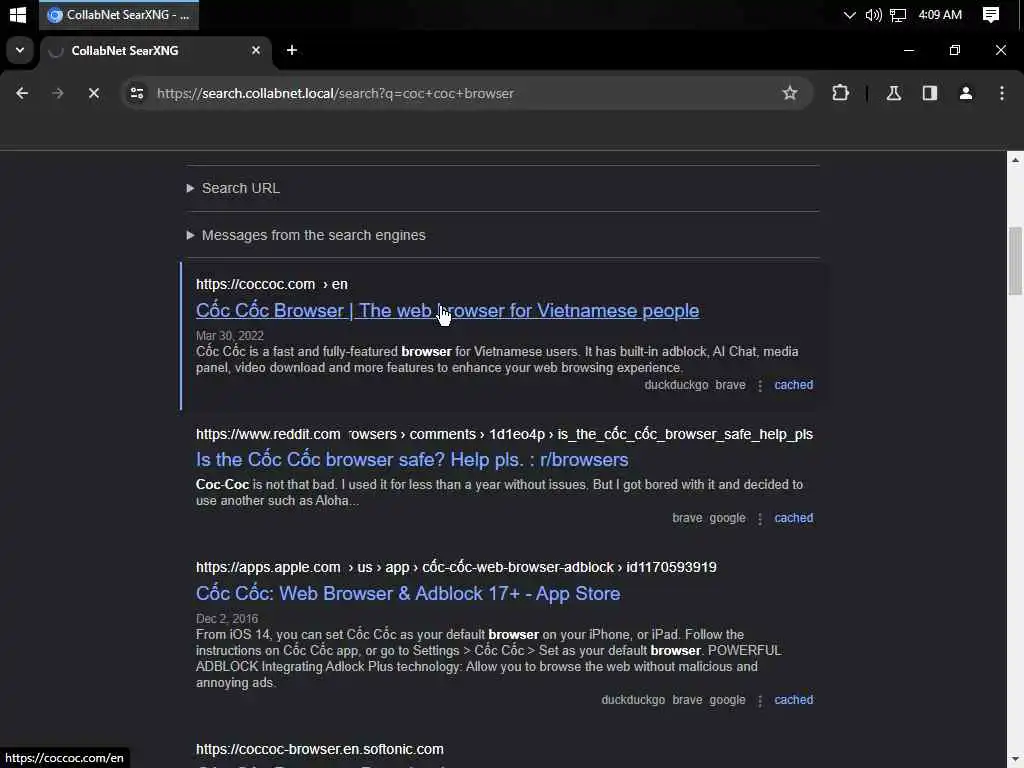The image size is (1024, 768).
Task: Click the https://www.reddit.com URL line
Action: click(x=504, y=434)
